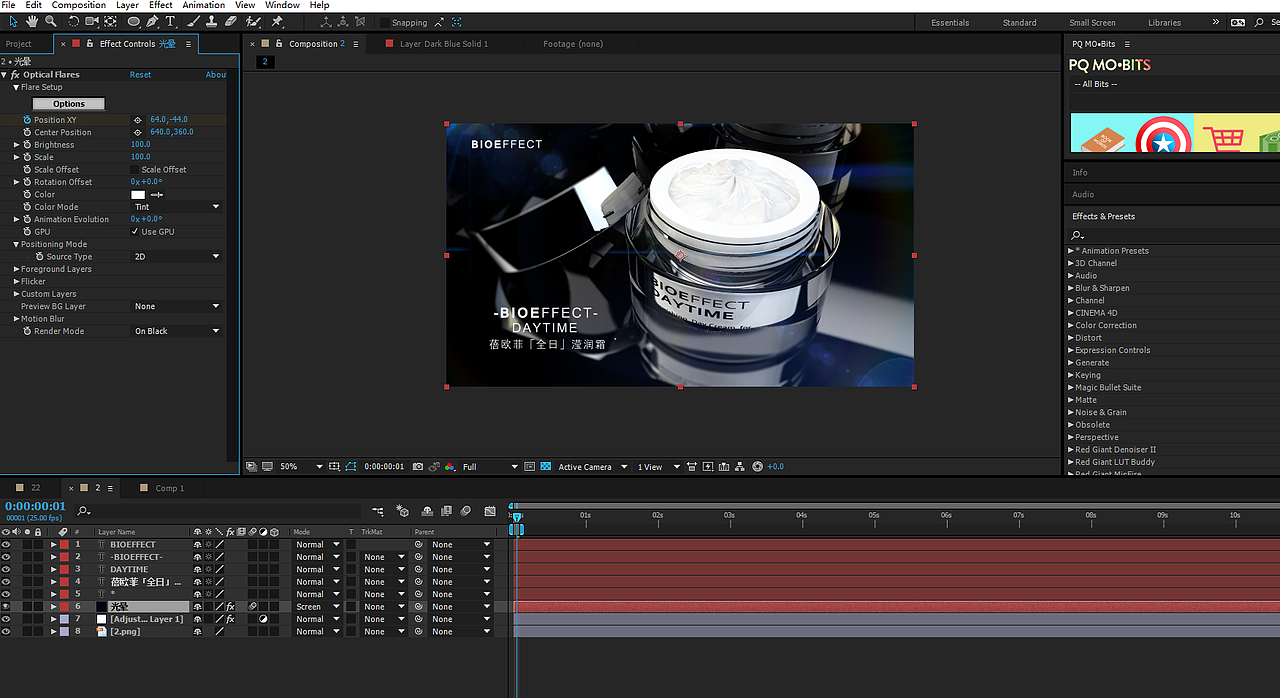Open the Graph Editor in the timeline
The width and height of the screenshot is (1280, 698).
coord(489,510)
